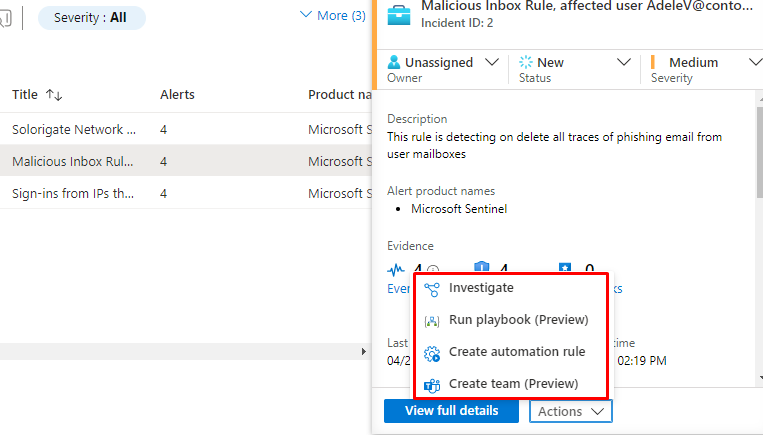Viewport: 763px width, 435px height.
Task: Click the incident briefcase icon
Action: coord(399,13)
